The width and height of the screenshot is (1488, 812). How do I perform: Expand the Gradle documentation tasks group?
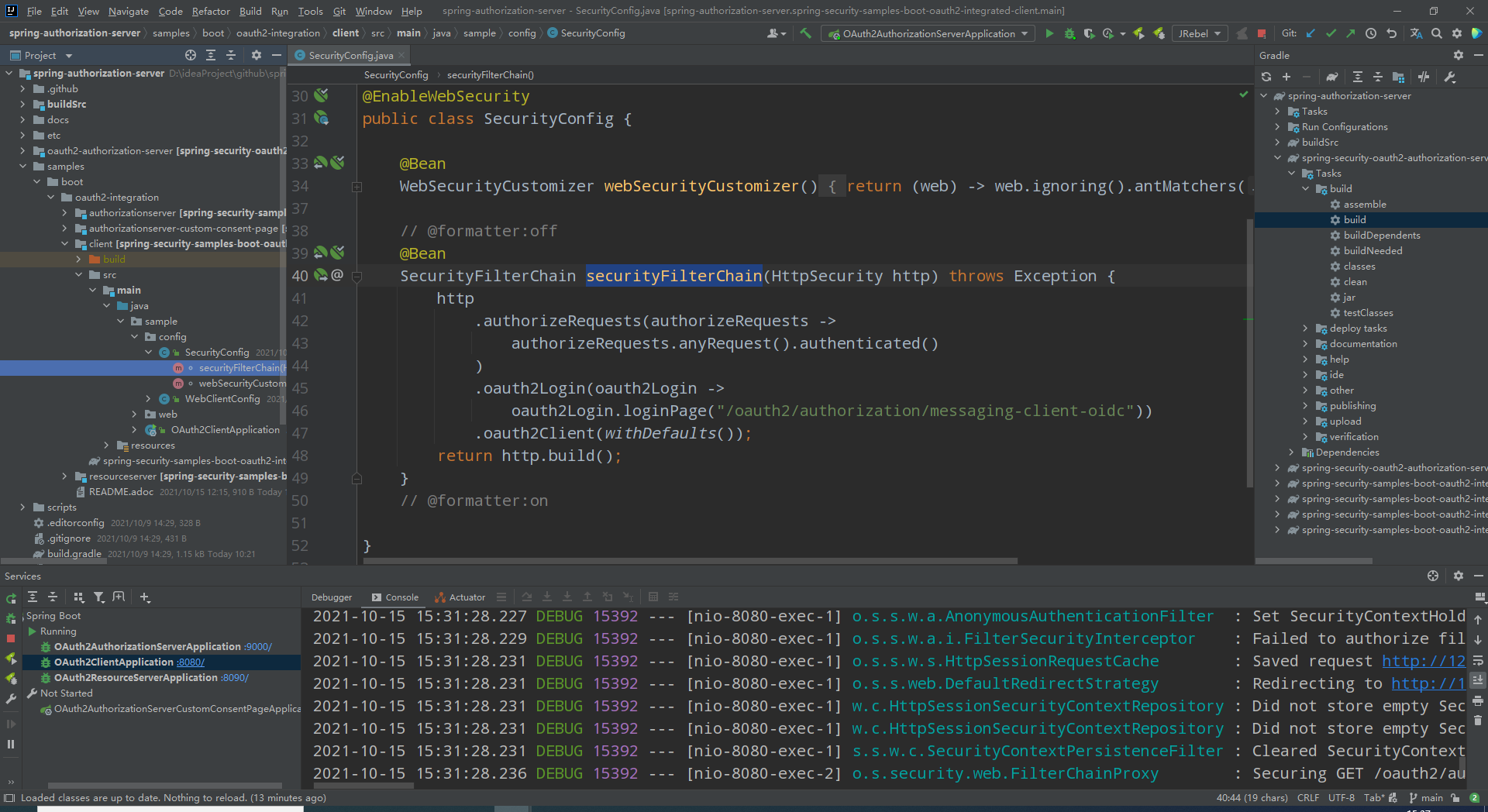pyautogui.click(x=1305, y=344)
